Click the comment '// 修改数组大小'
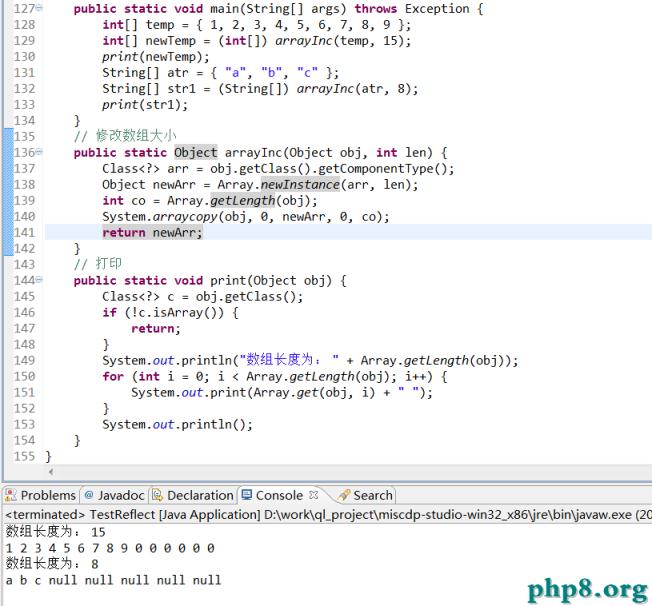 125,136
